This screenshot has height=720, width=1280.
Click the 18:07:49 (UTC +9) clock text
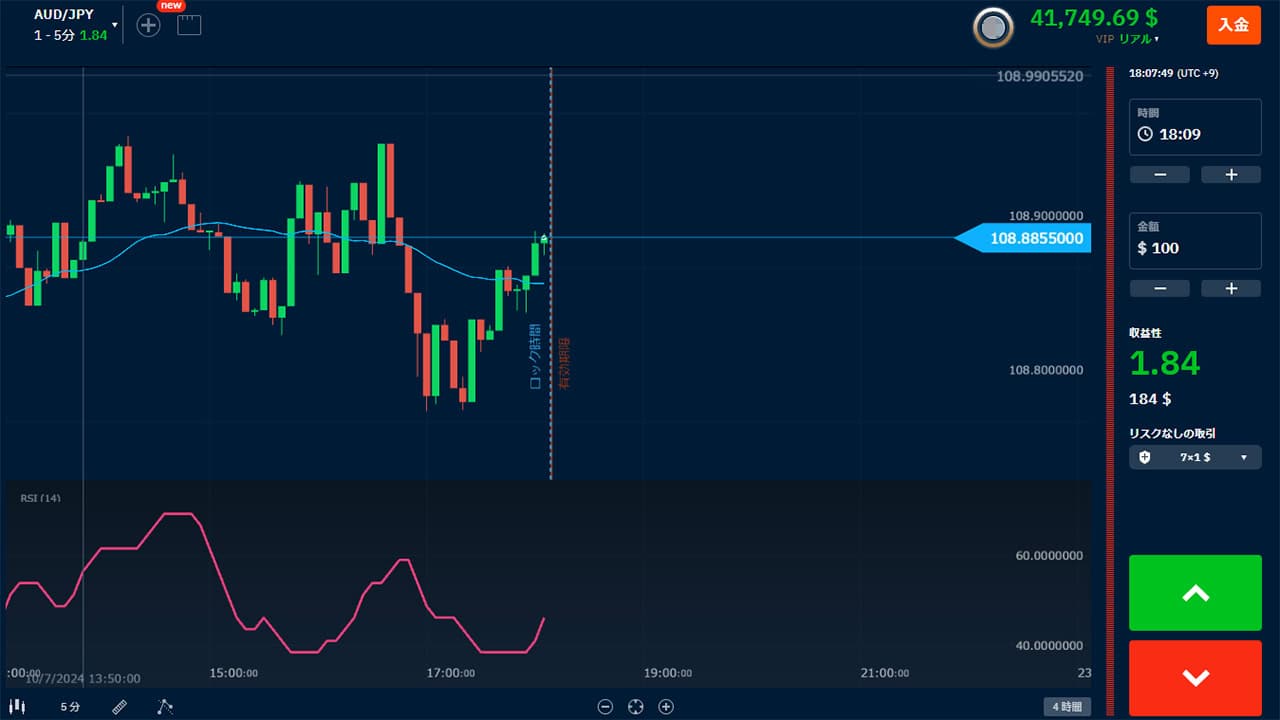click(x=1174, y=73)
